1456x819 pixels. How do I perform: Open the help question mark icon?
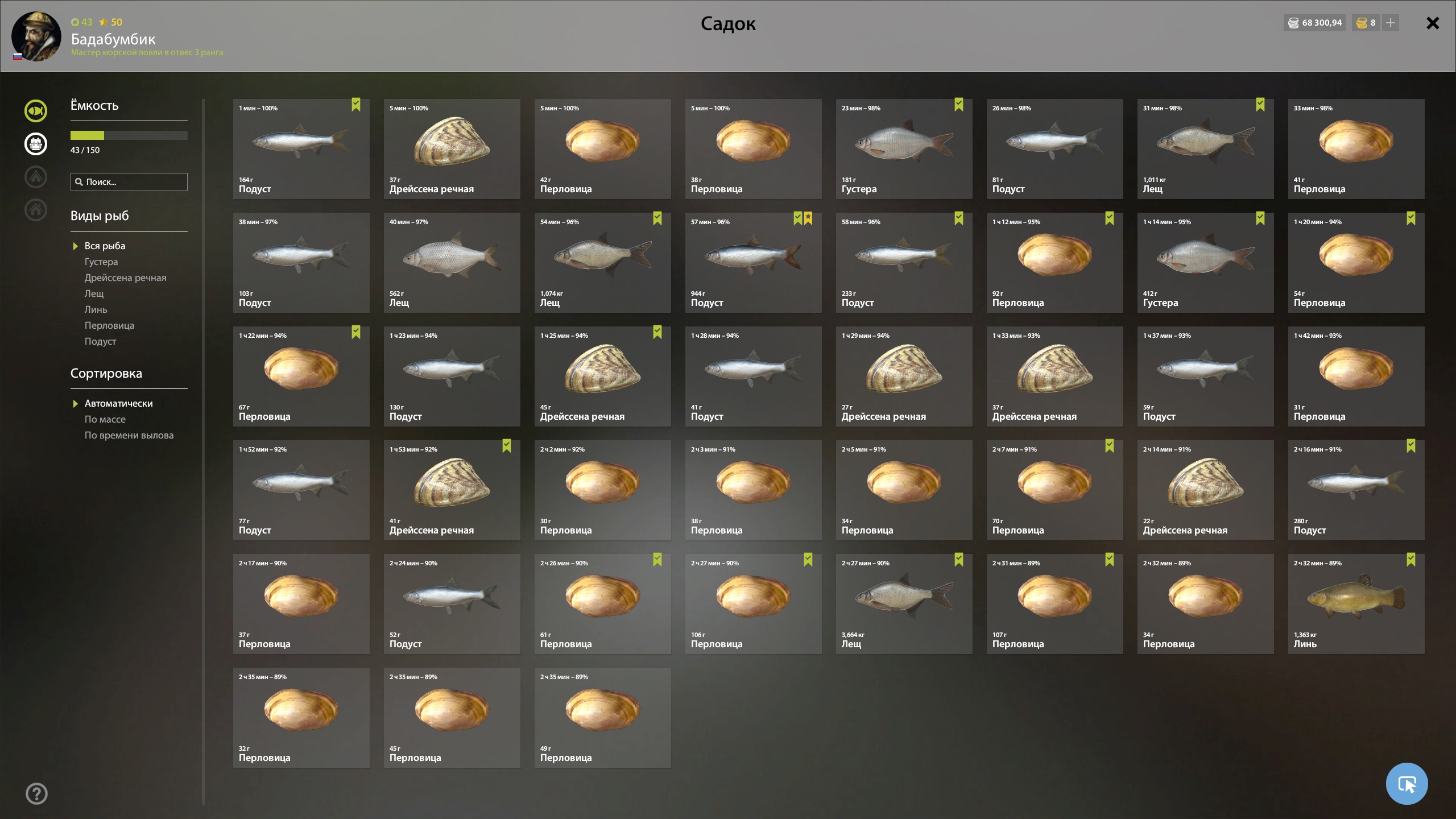pyautogui.click(x=36, y=793)
